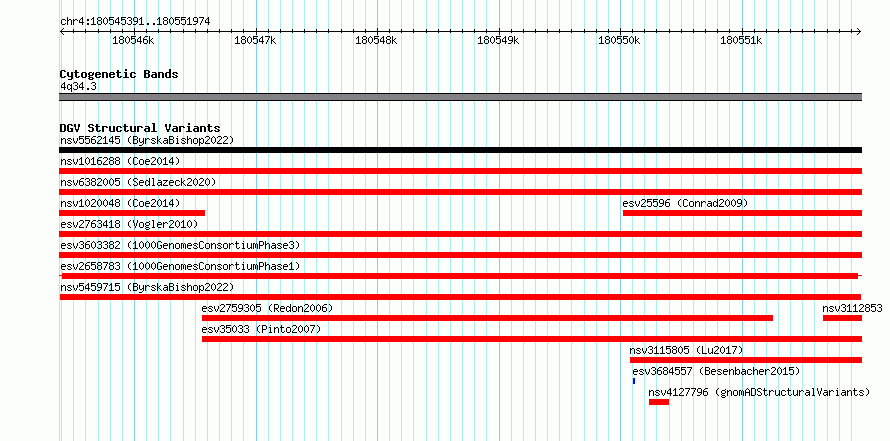Select the nsv3115805 (Lu2017) label
This screenshot has height=441, width=890.
(x=686, y=350)
